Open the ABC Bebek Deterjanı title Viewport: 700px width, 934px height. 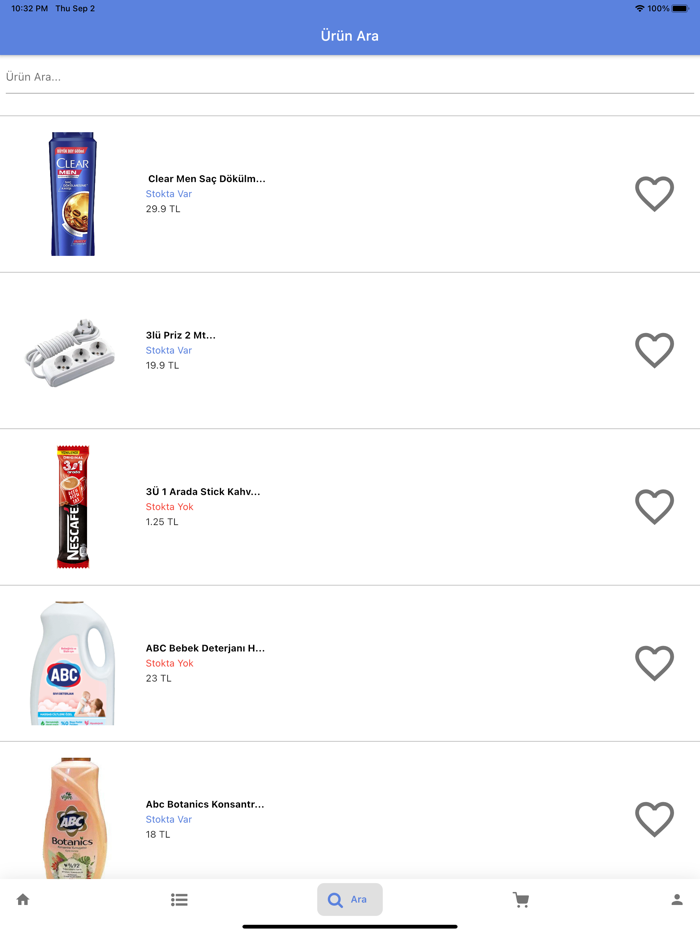tap(205, 648)
